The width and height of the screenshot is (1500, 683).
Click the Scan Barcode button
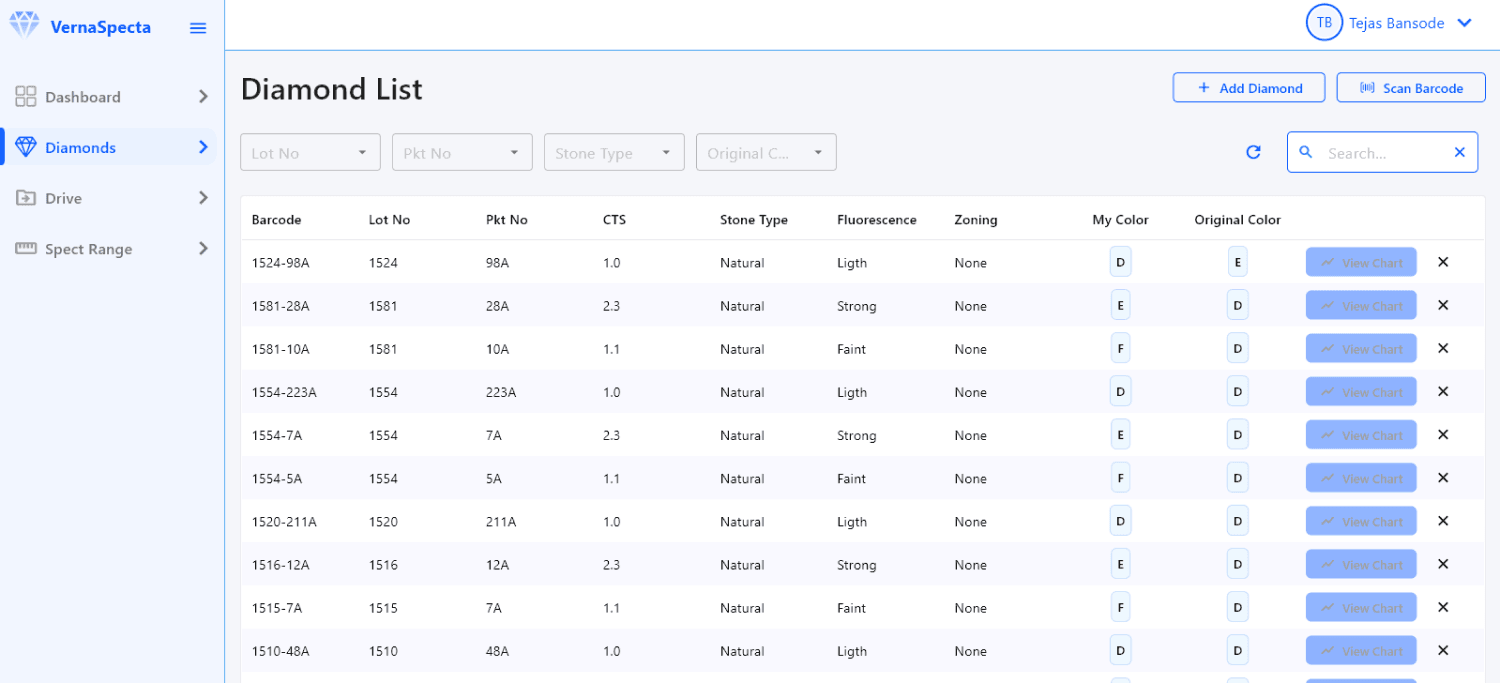tap(1411, 88)
